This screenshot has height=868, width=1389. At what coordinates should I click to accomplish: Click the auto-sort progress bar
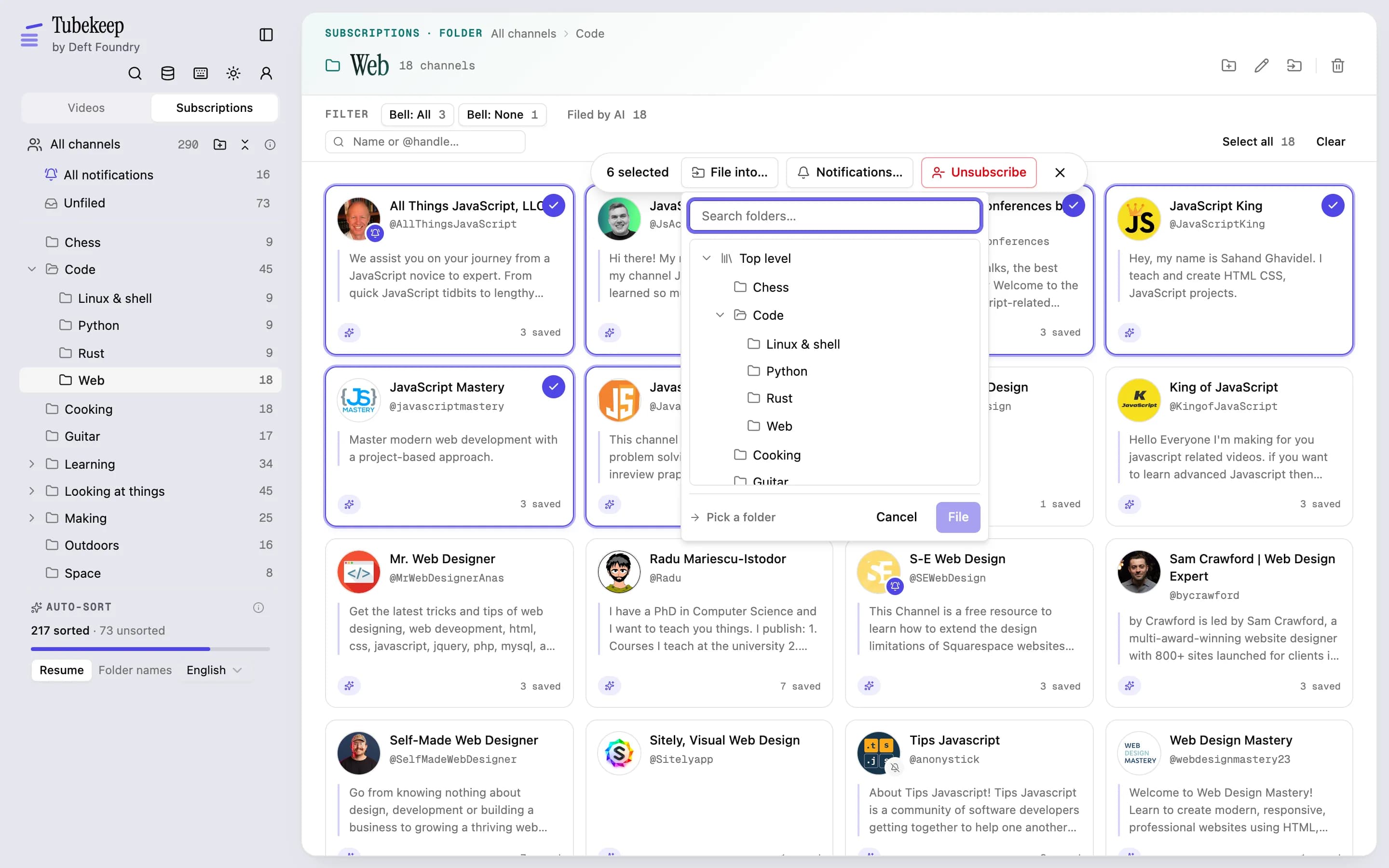tap(150, 649)
